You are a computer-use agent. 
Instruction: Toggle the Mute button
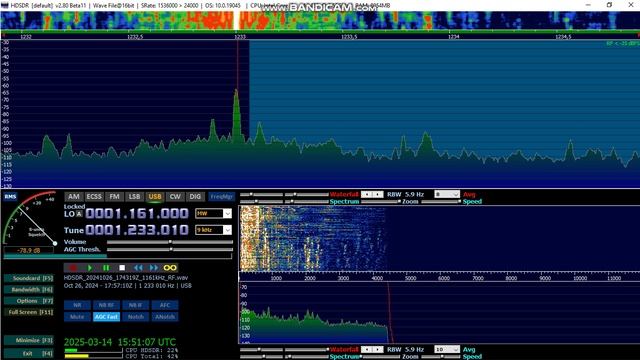click(77, 317)
